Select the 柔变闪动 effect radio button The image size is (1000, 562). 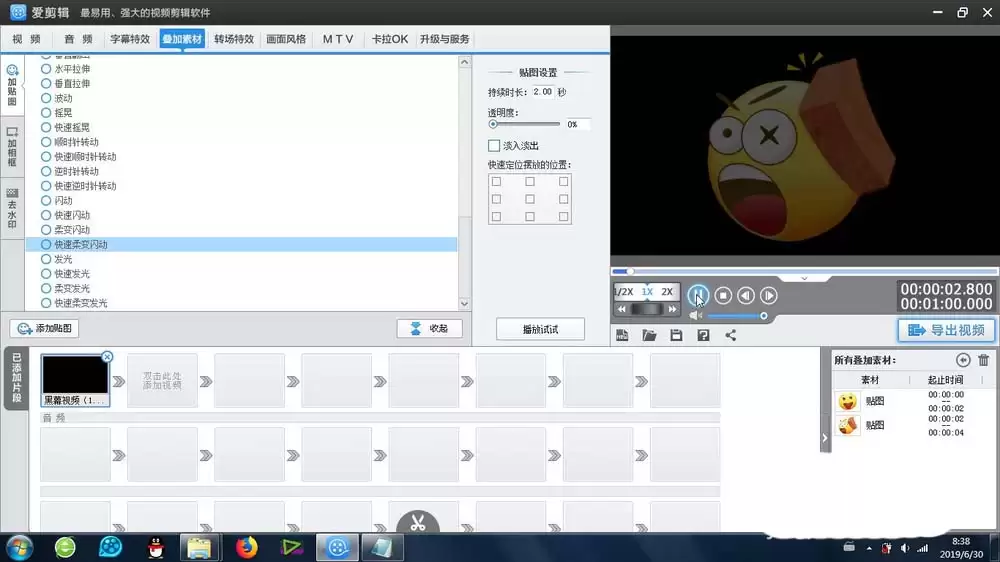point(46,230)
